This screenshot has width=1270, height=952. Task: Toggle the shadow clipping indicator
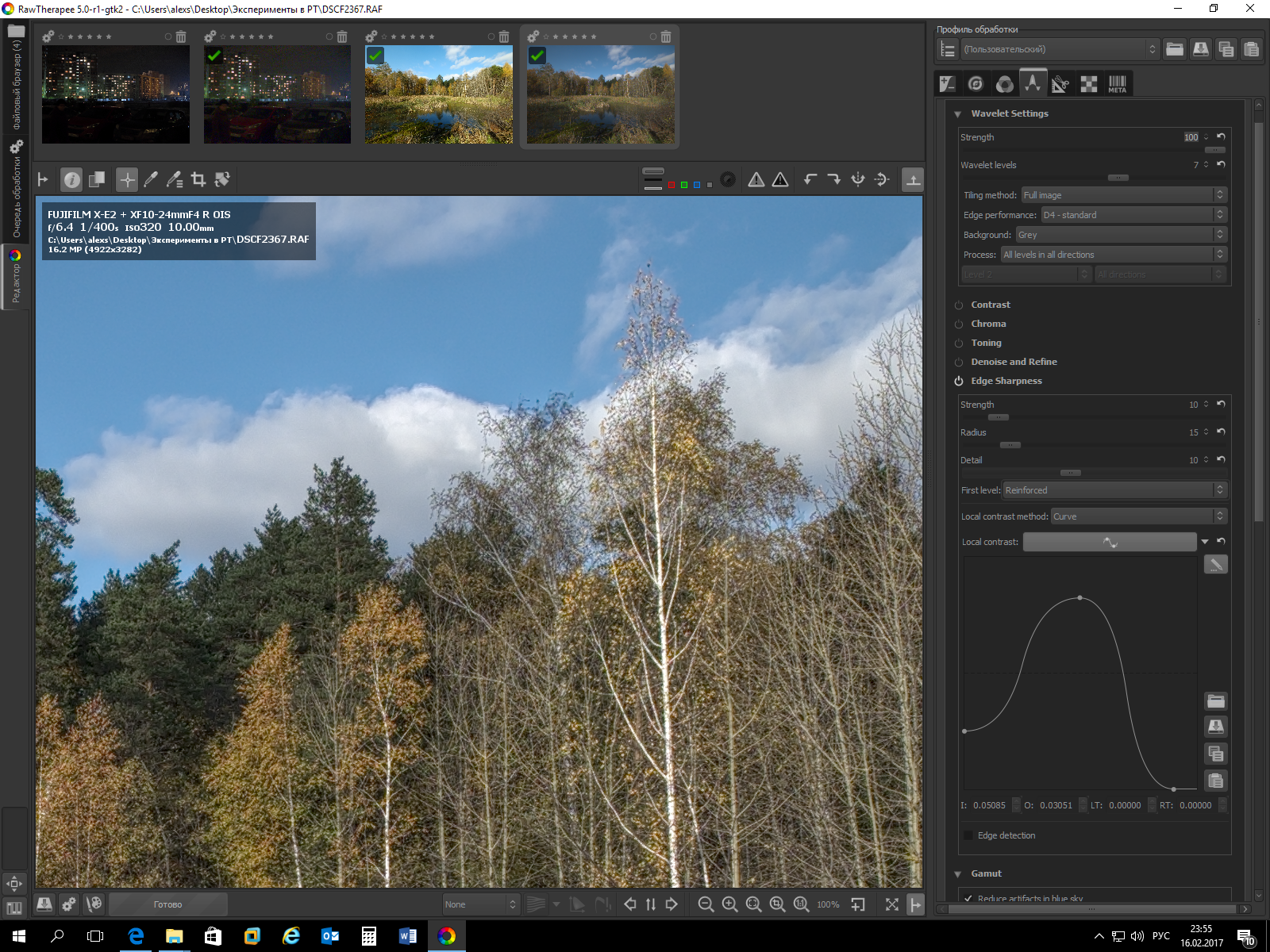pyautogui.click(x=756, y=180)
